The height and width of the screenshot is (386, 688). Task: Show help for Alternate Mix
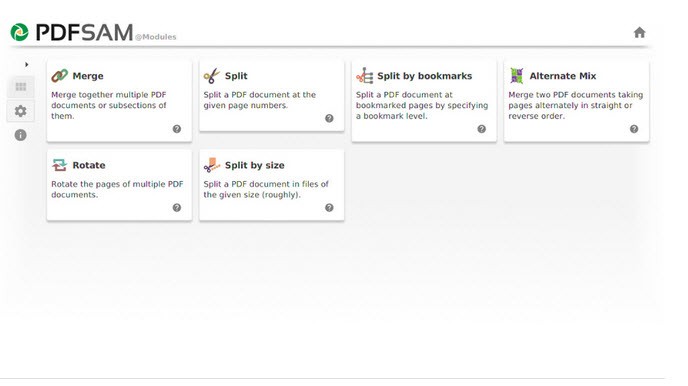click(634, 129)
